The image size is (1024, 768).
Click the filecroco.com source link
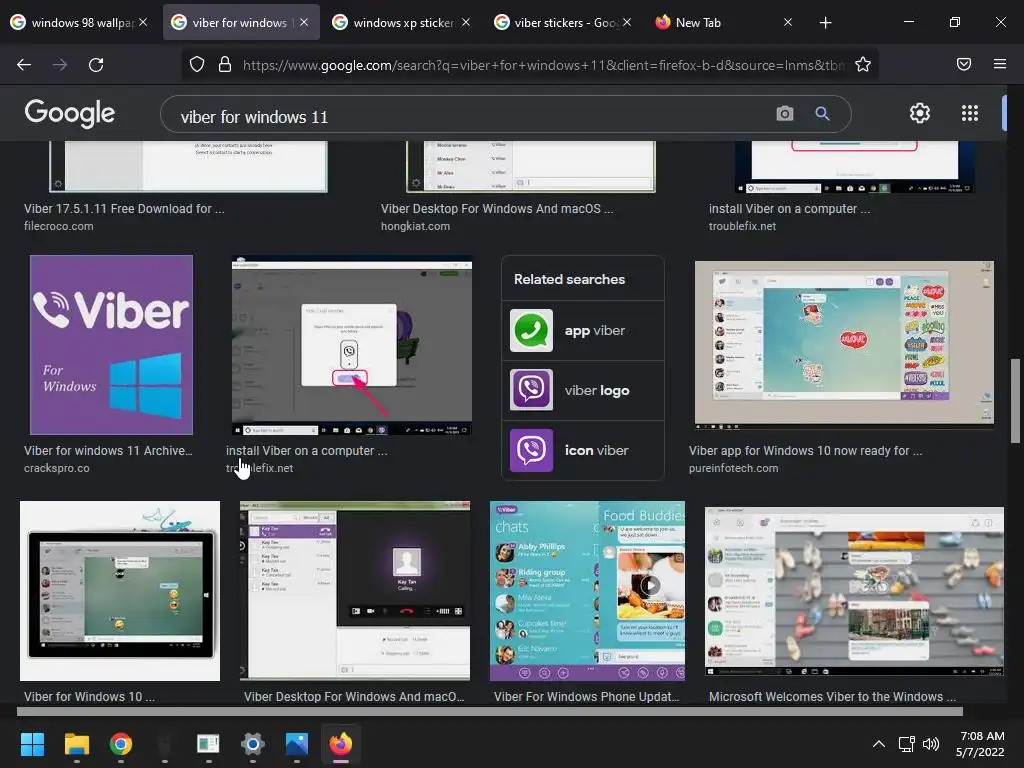tap(59, 226)
